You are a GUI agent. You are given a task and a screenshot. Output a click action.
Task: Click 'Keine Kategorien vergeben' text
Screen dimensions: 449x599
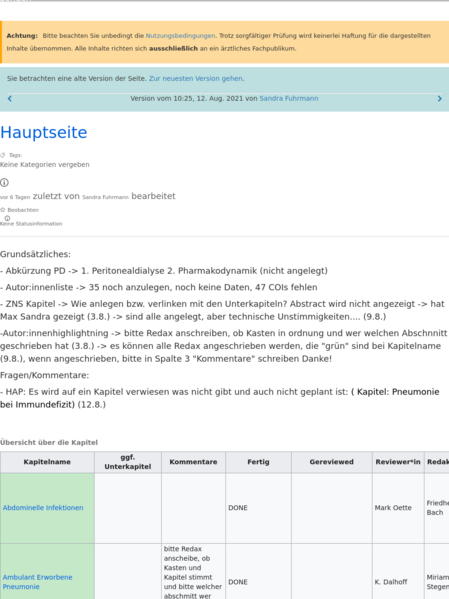click(x=45, y=165)
